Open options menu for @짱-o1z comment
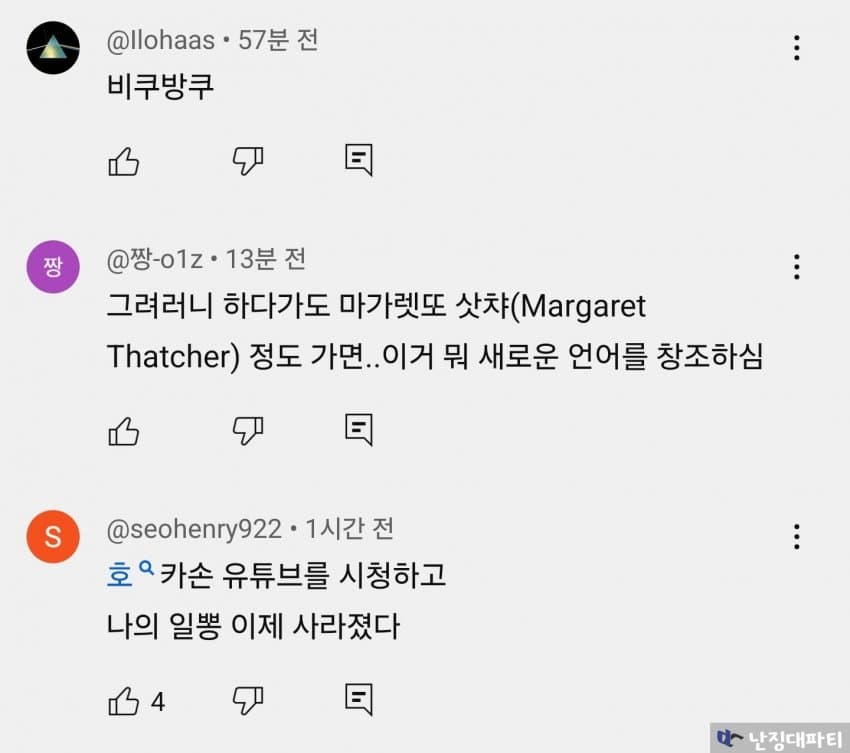This screenshot has width=850, height=753. point(796,267)
